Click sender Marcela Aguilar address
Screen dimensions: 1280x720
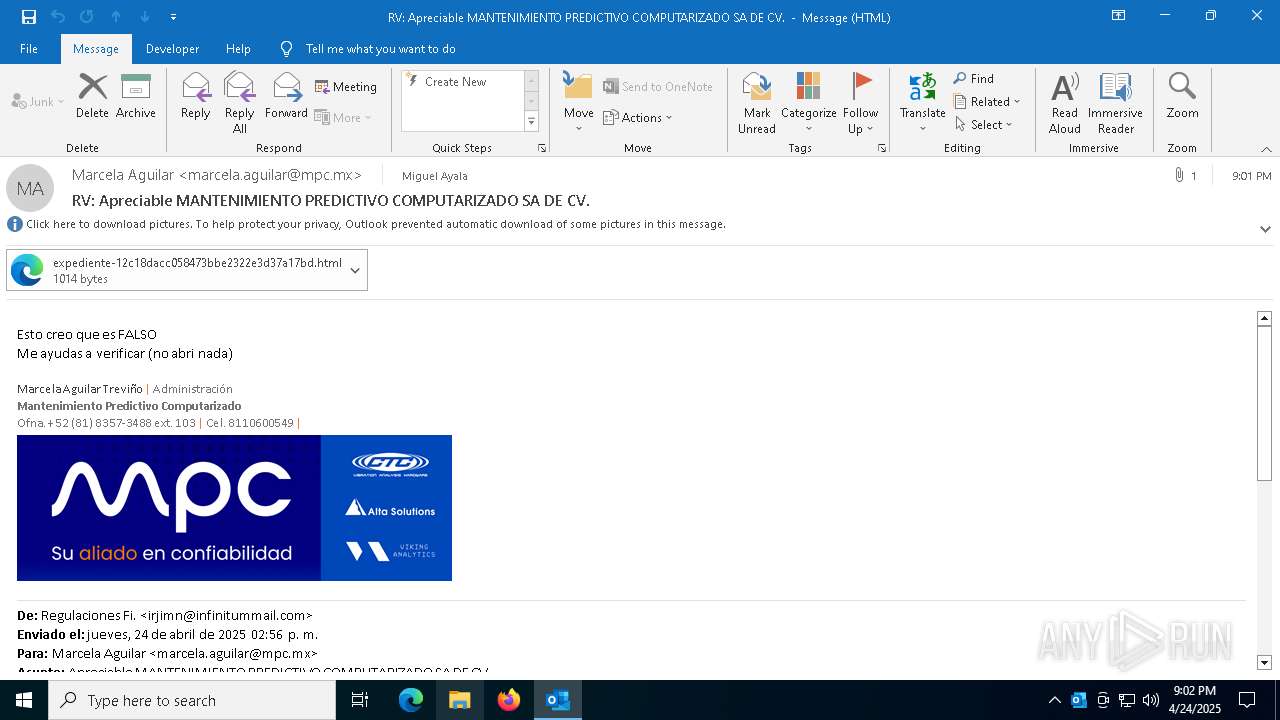[217, 175]
